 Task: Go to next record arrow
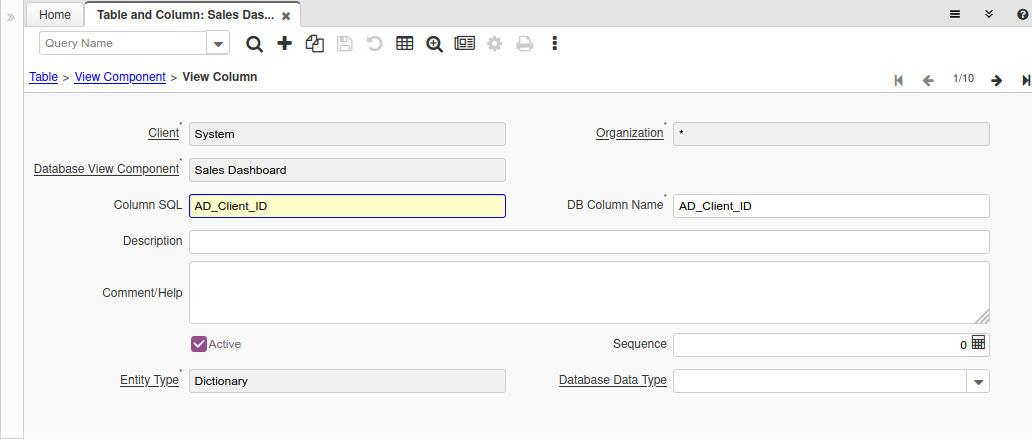coord(996,80)
